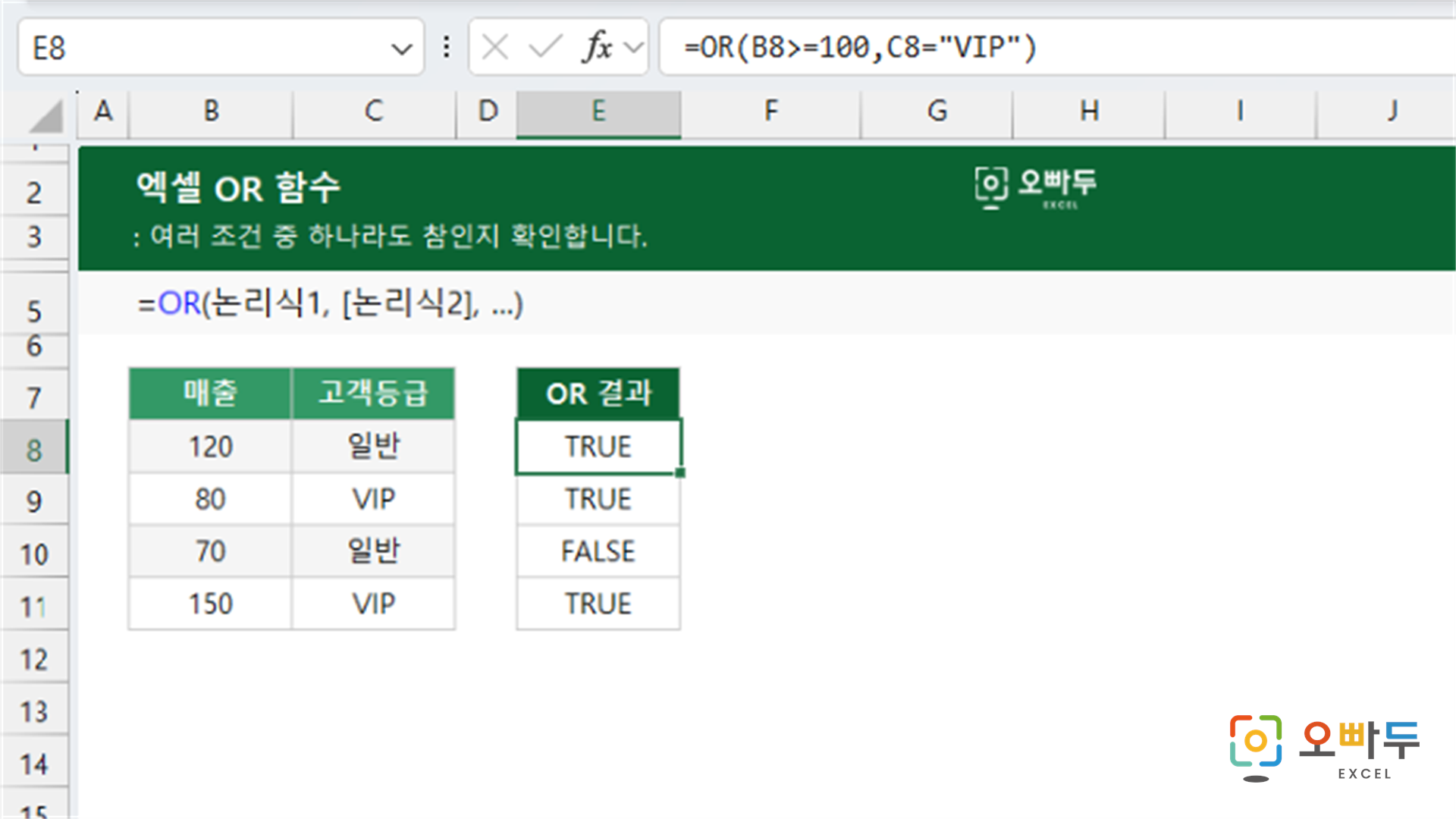Screen dimensions: 1456x819
Task: Select column E header
Action: [598, 112]
